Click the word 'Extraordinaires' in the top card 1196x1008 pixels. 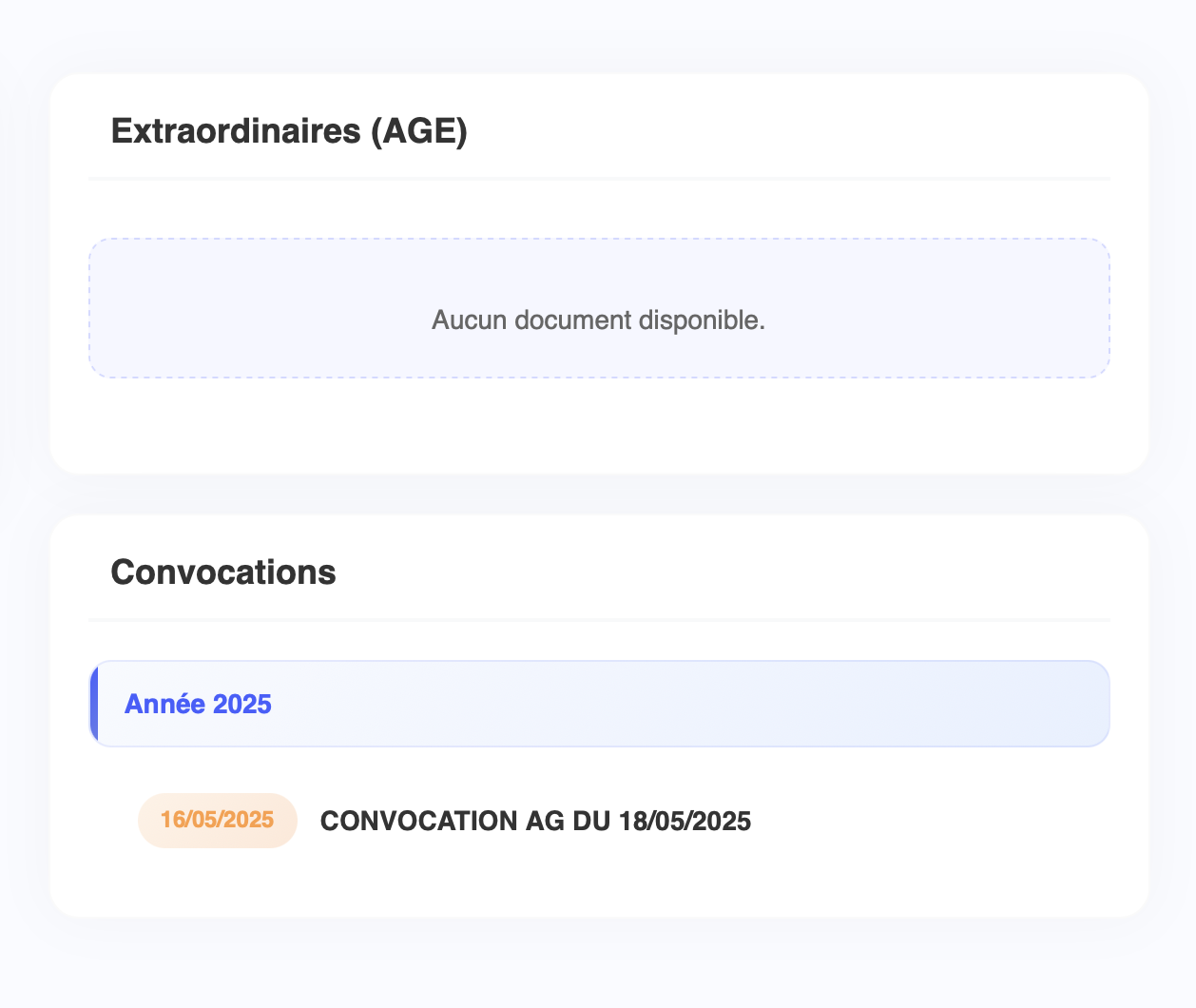236,130
